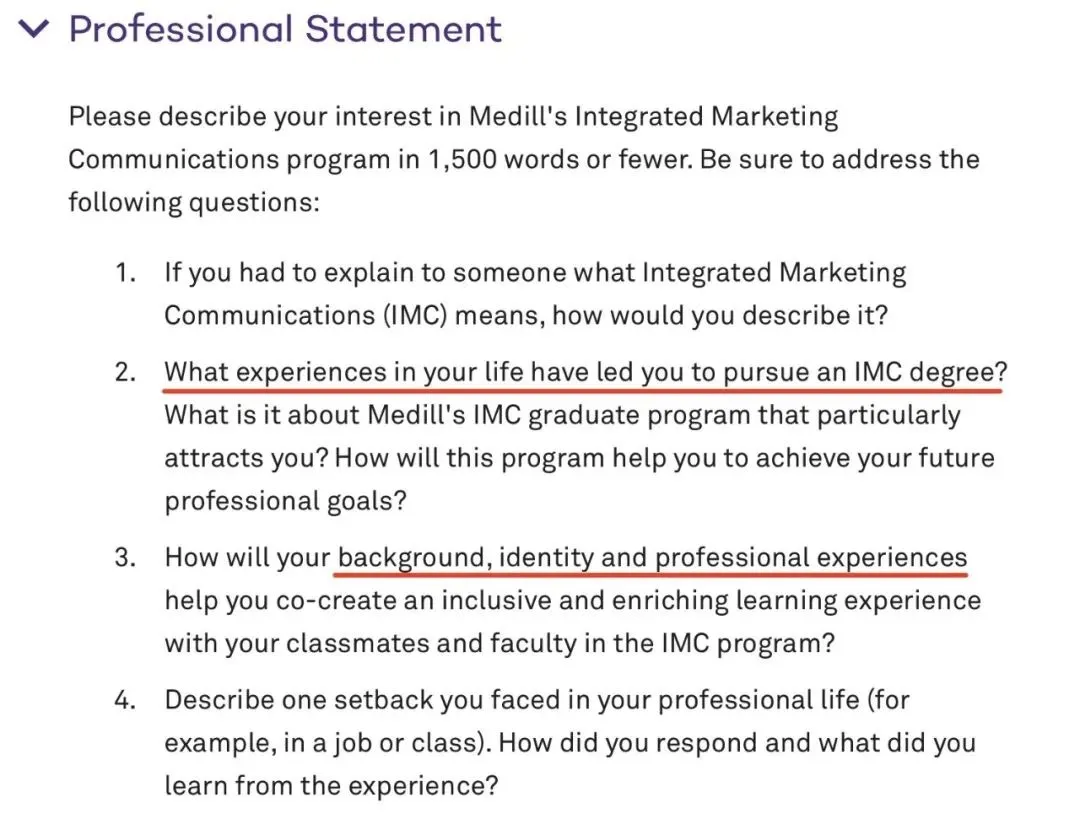Click the "following questions:" text line
1080x819 pixels.
pos(193,203)
